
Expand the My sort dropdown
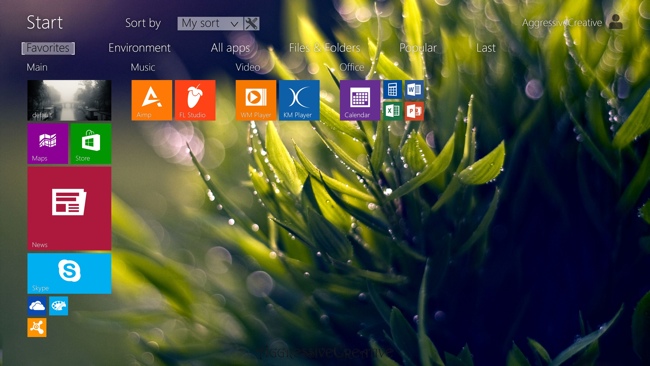(x=210, y=24)
